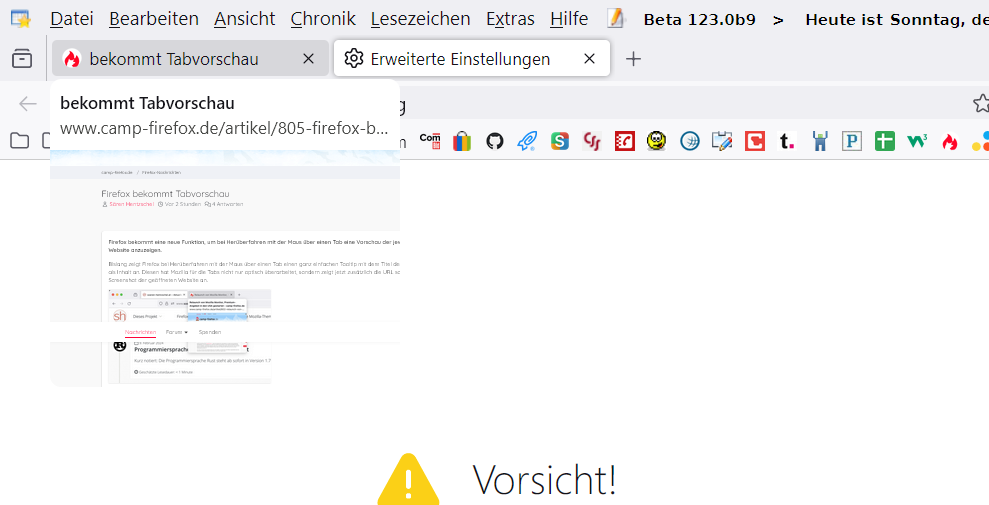This screenshot has width=989, height=505.
Task: Click the preview URL www.camp-firefox.de text
Action: pyautogui.click(x=224, y=129)
